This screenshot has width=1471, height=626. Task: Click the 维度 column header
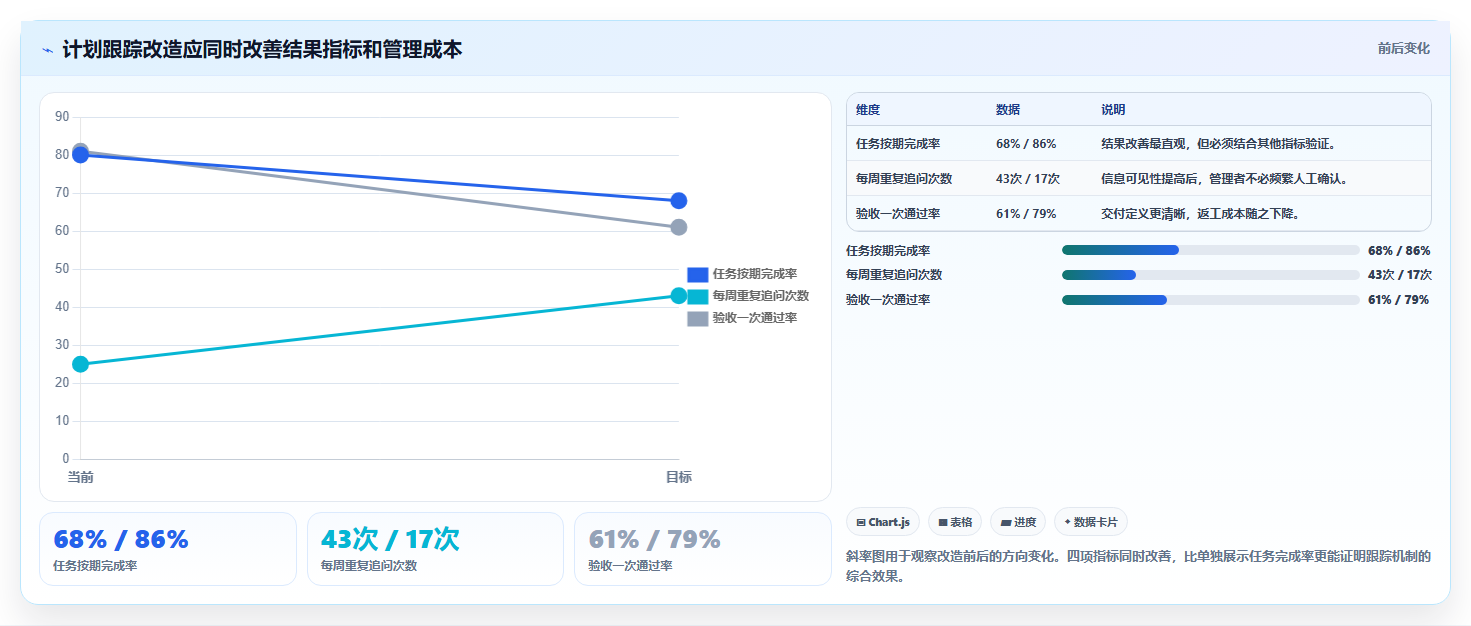coord(868,110)
